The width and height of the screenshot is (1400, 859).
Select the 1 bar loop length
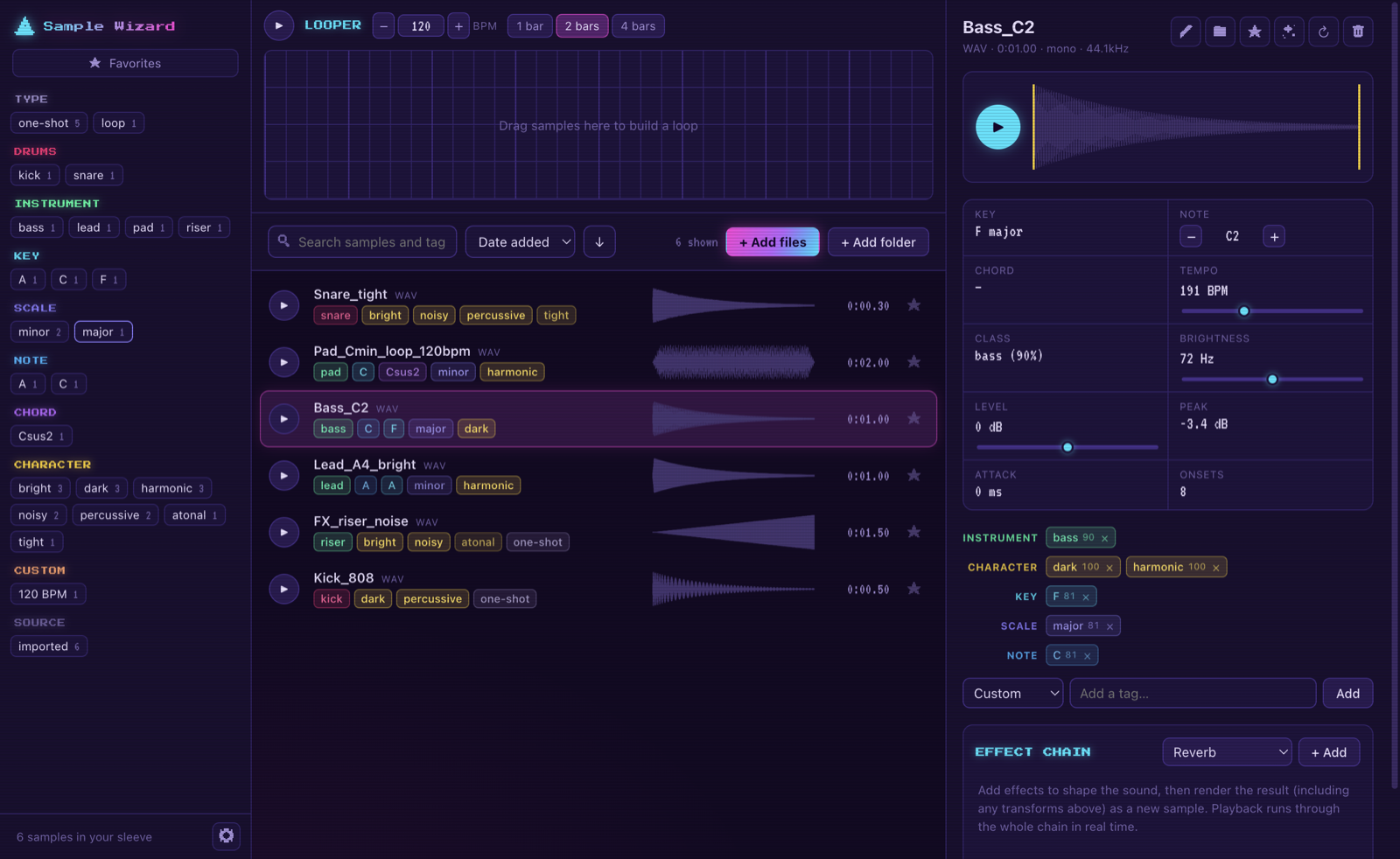click(529, 26)
